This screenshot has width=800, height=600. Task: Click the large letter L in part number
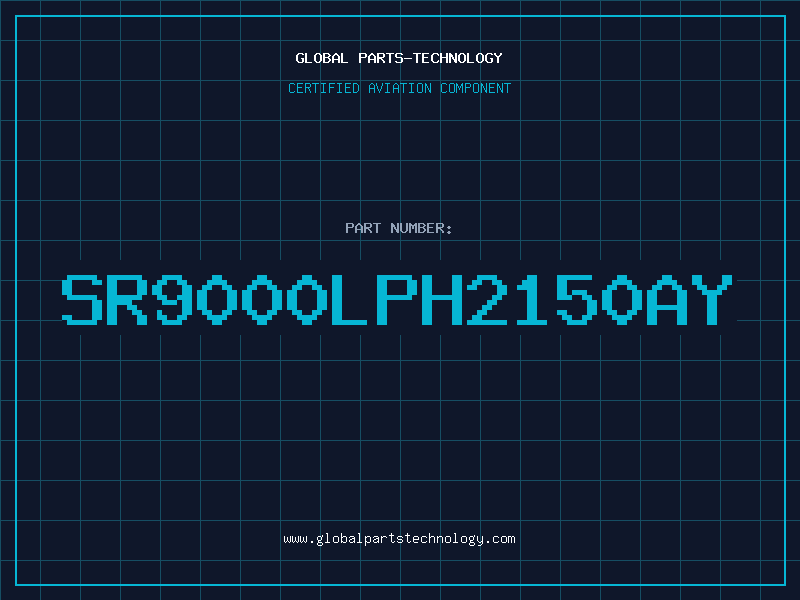(349, 299)
